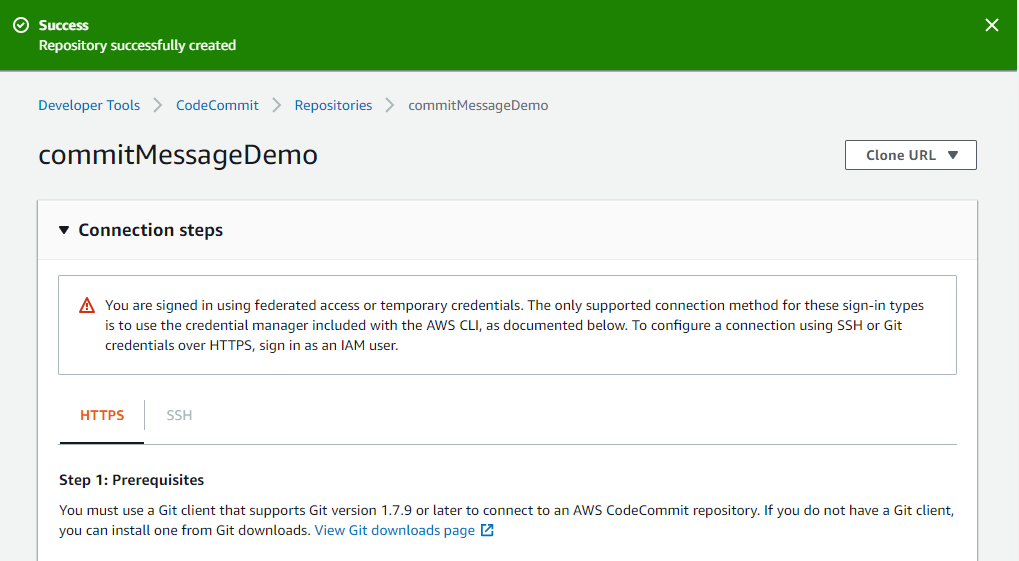Viewport: 1019px width, 561px height.
Task: Click external link icon beside Git downloads
Action: click(x=487, y=531)
